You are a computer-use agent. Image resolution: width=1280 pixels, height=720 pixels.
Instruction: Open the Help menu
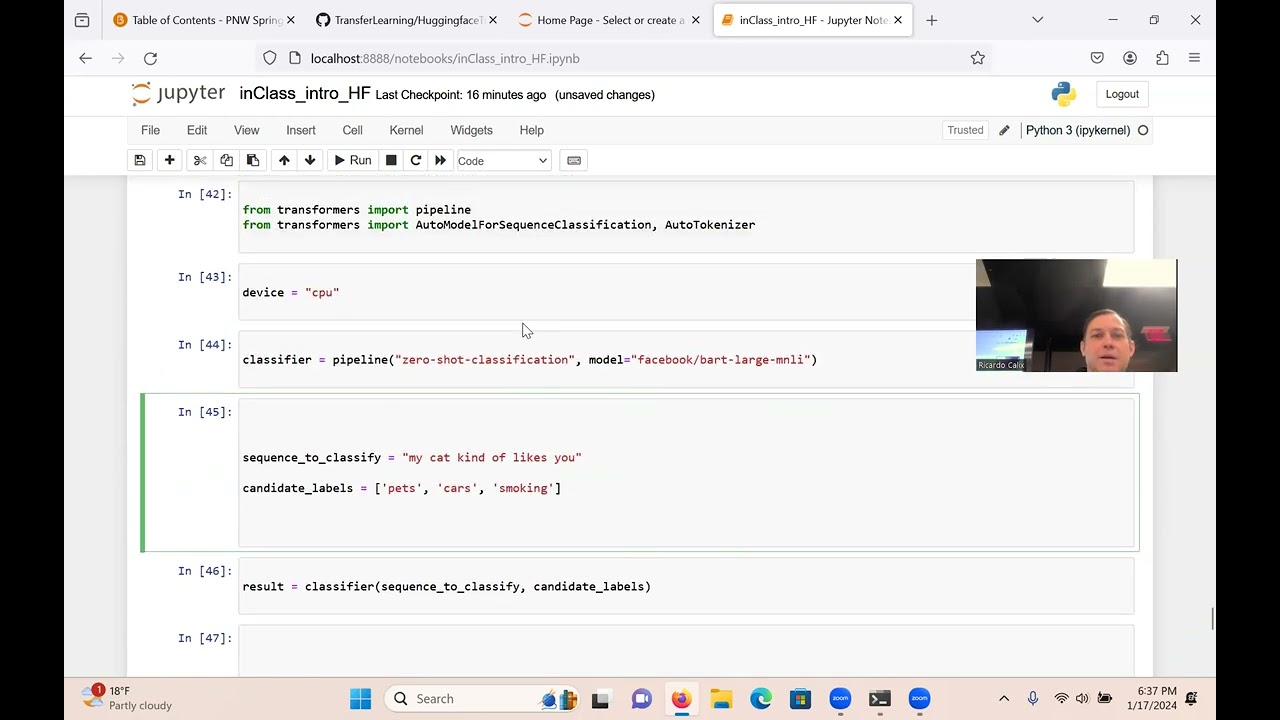pos(531,130)
